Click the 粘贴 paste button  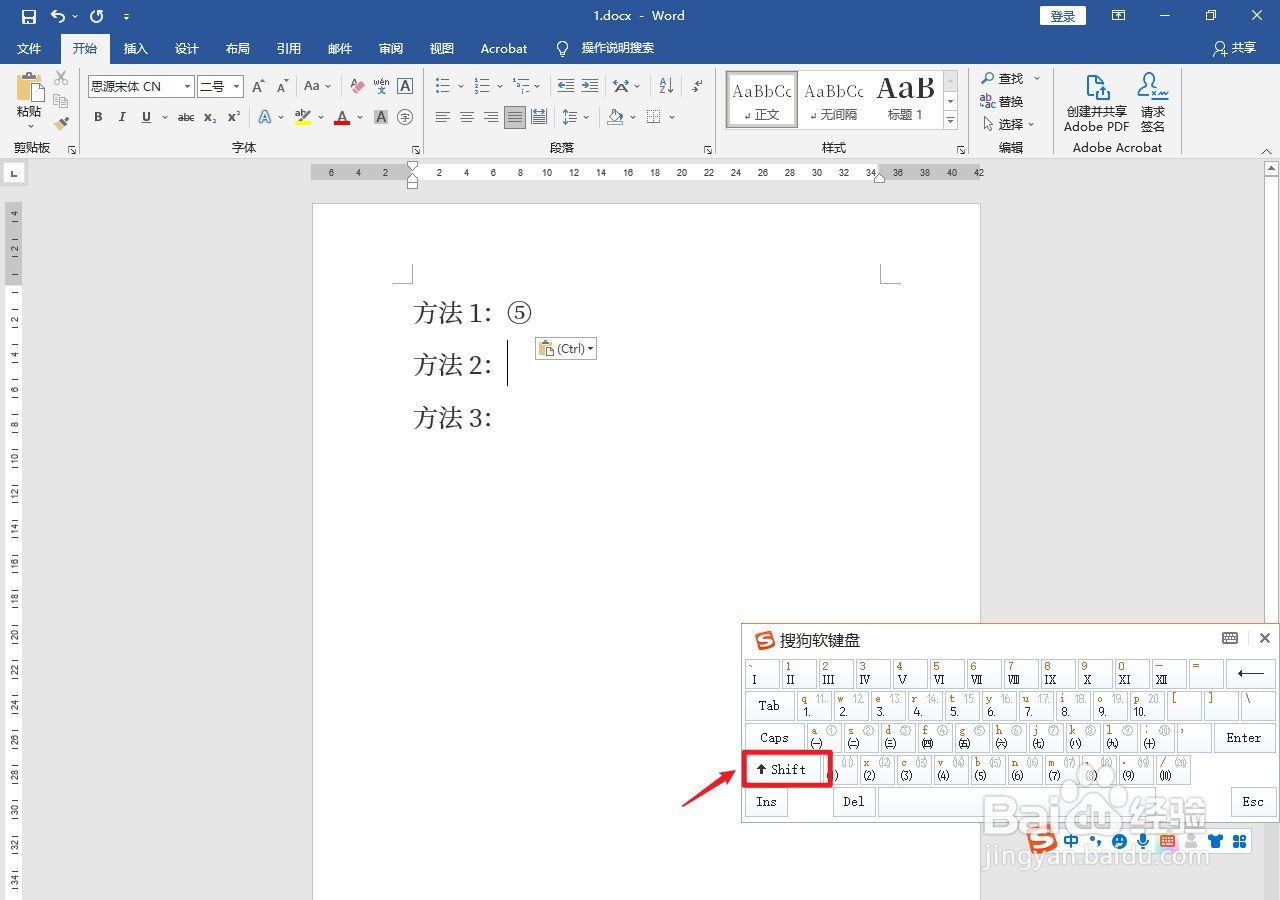click(x=30, y=102)
